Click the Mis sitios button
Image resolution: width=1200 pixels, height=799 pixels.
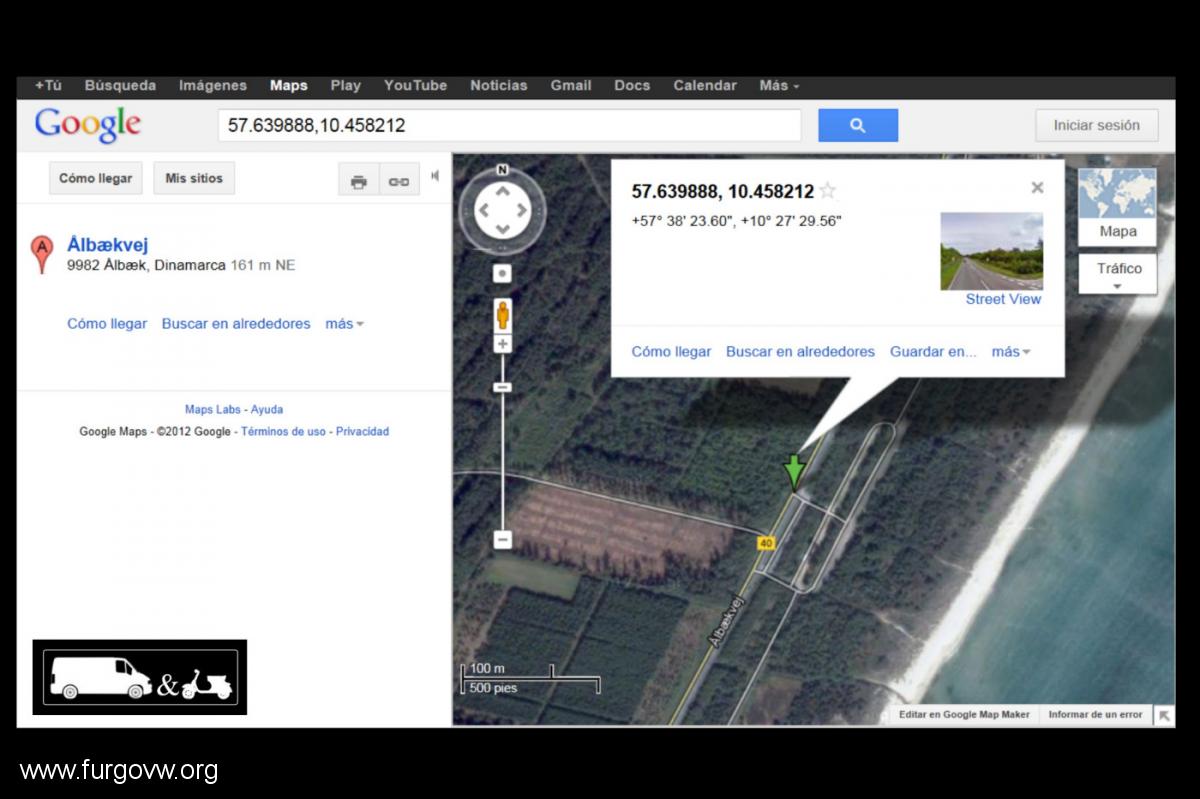click(x=195, y=178)
